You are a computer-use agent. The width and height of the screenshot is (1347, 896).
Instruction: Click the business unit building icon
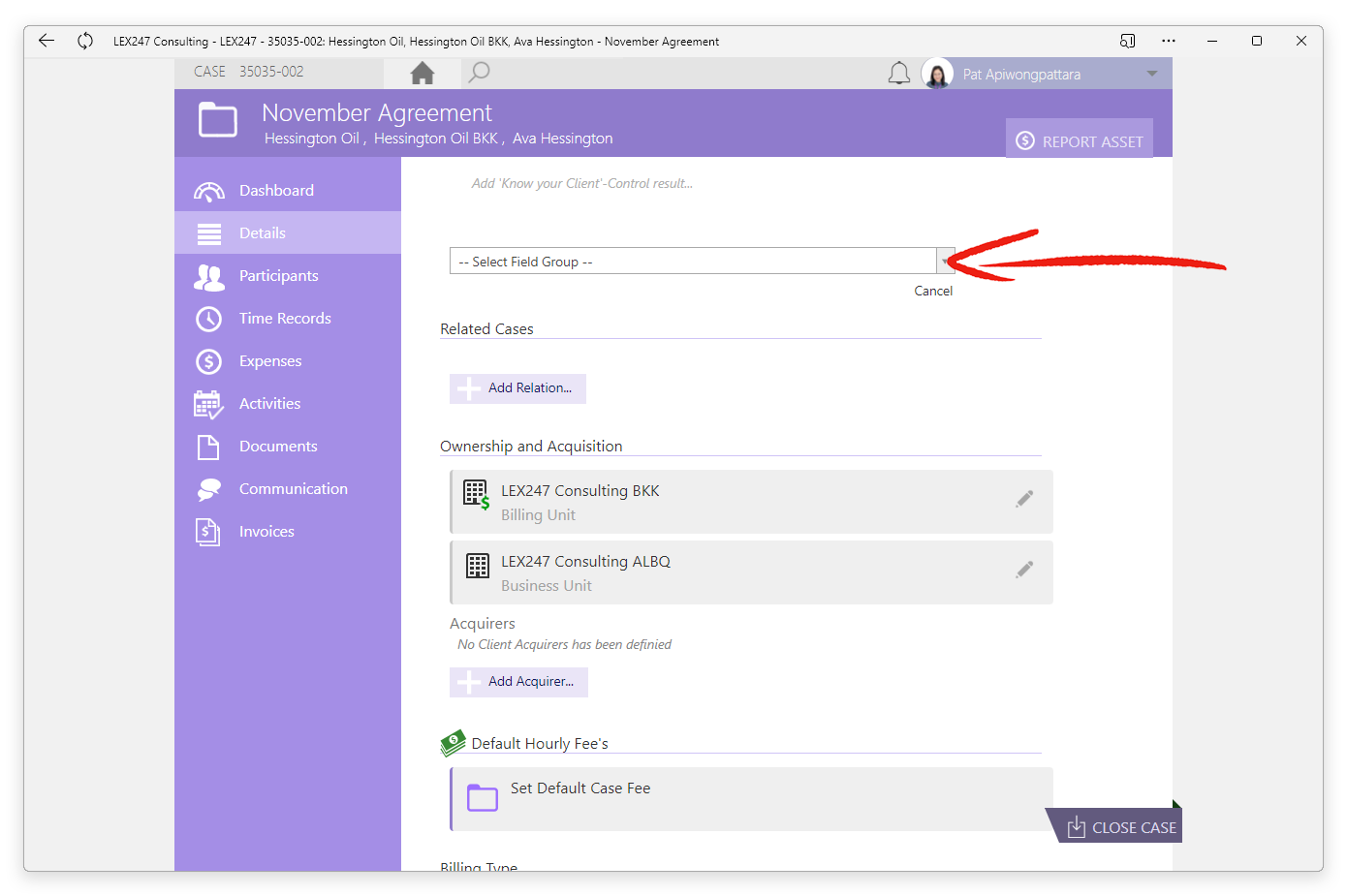pos(478,566)
